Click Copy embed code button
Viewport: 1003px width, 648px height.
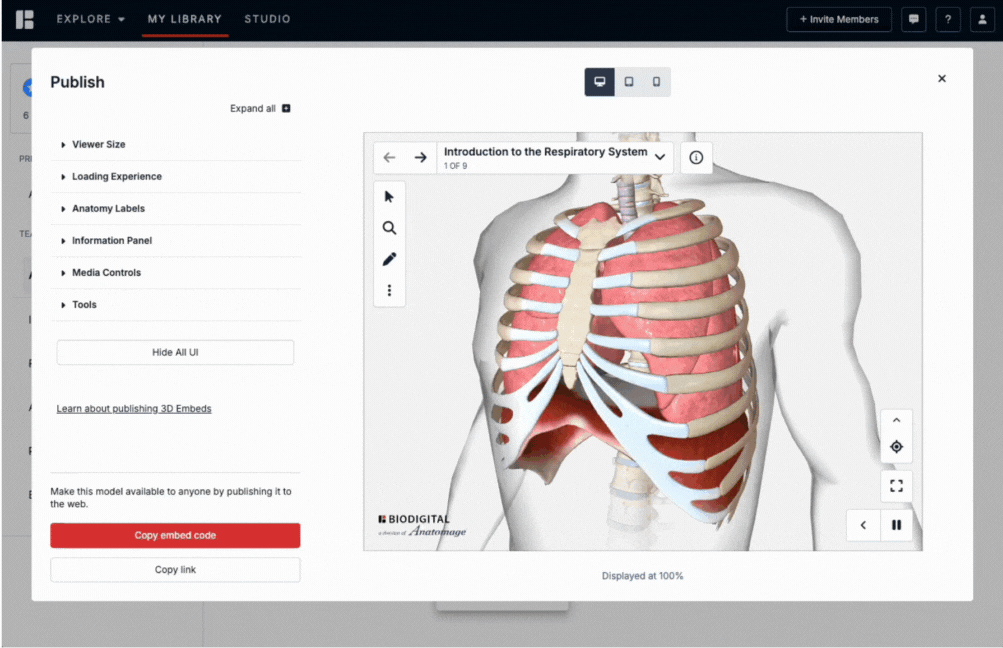coord(175,535)
